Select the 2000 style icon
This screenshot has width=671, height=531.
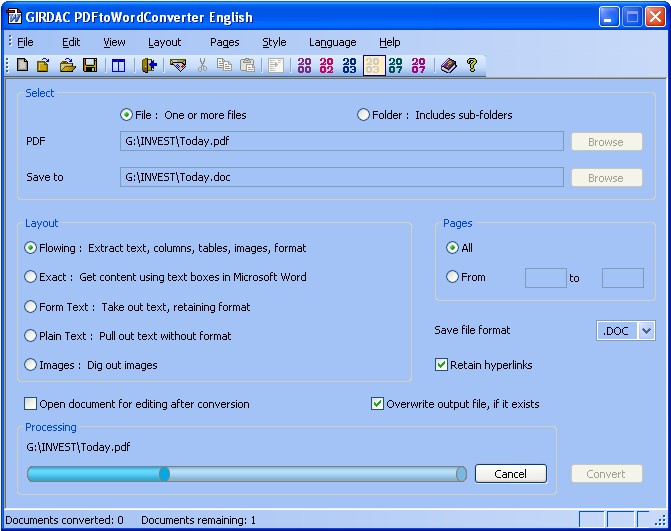pyautogui.click(x=304, y=65)
